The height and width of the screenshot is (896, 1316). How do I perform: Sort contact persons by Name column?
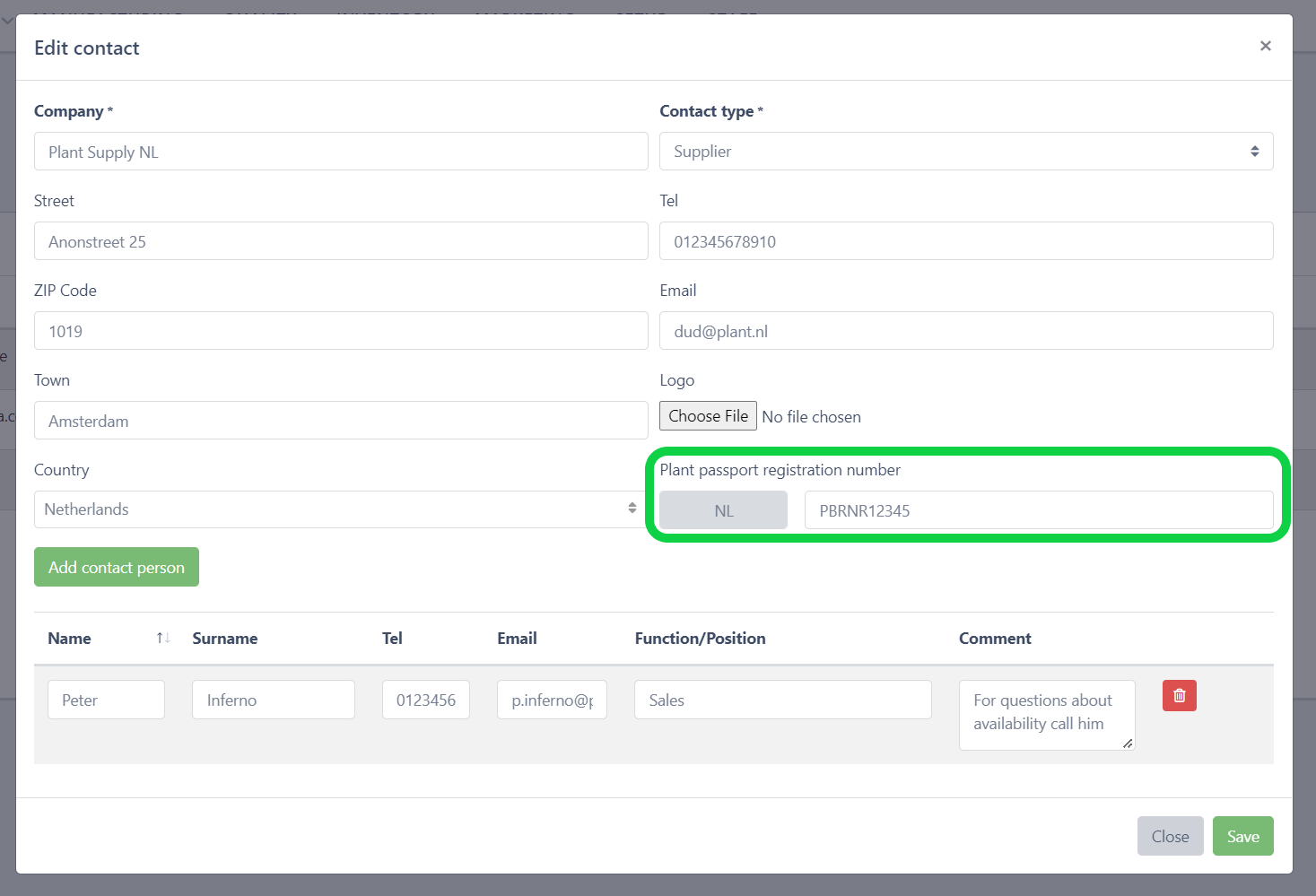click(162, 638)
